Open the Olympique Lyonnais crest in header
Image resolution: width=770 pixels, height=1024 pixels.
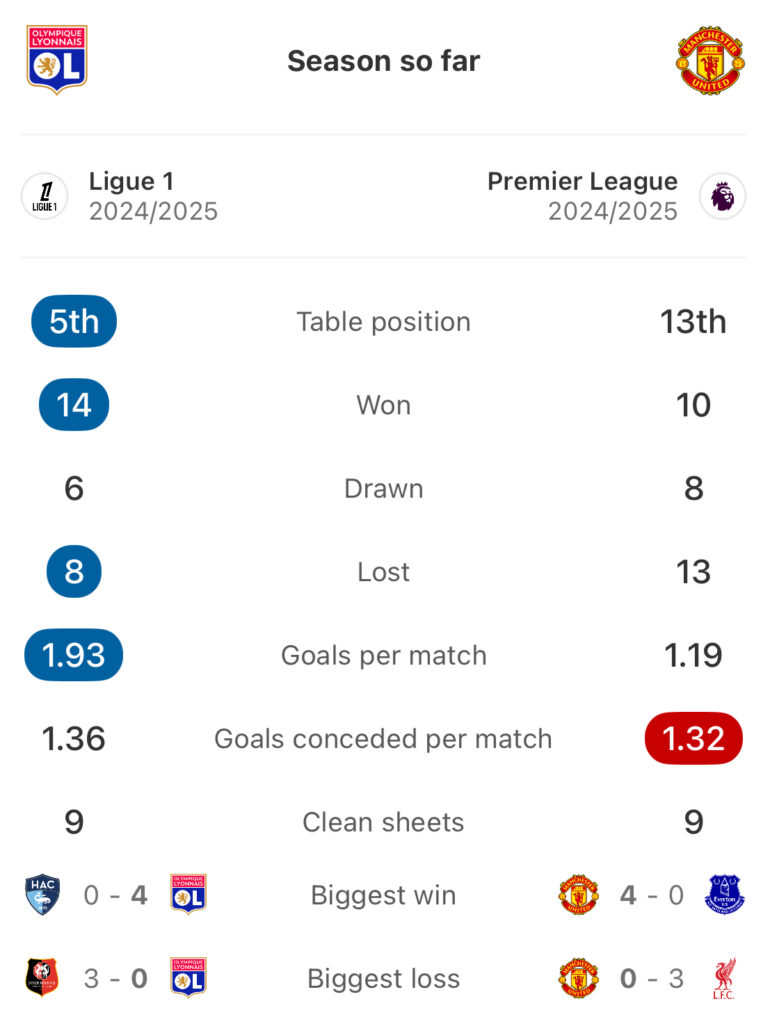click(x=57, y=60)
